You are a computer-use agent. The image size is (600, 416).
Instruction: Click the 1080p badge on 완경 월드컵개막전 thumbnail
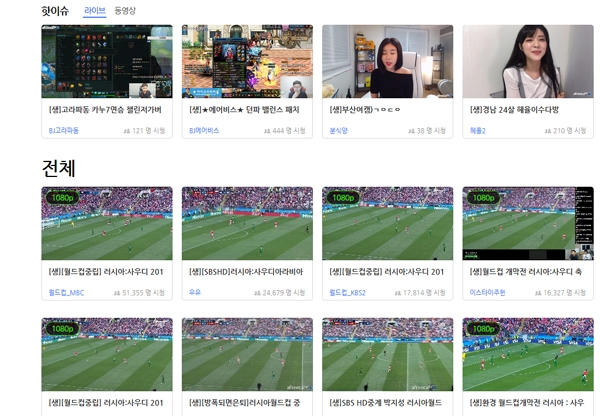(x=484, y=329)
